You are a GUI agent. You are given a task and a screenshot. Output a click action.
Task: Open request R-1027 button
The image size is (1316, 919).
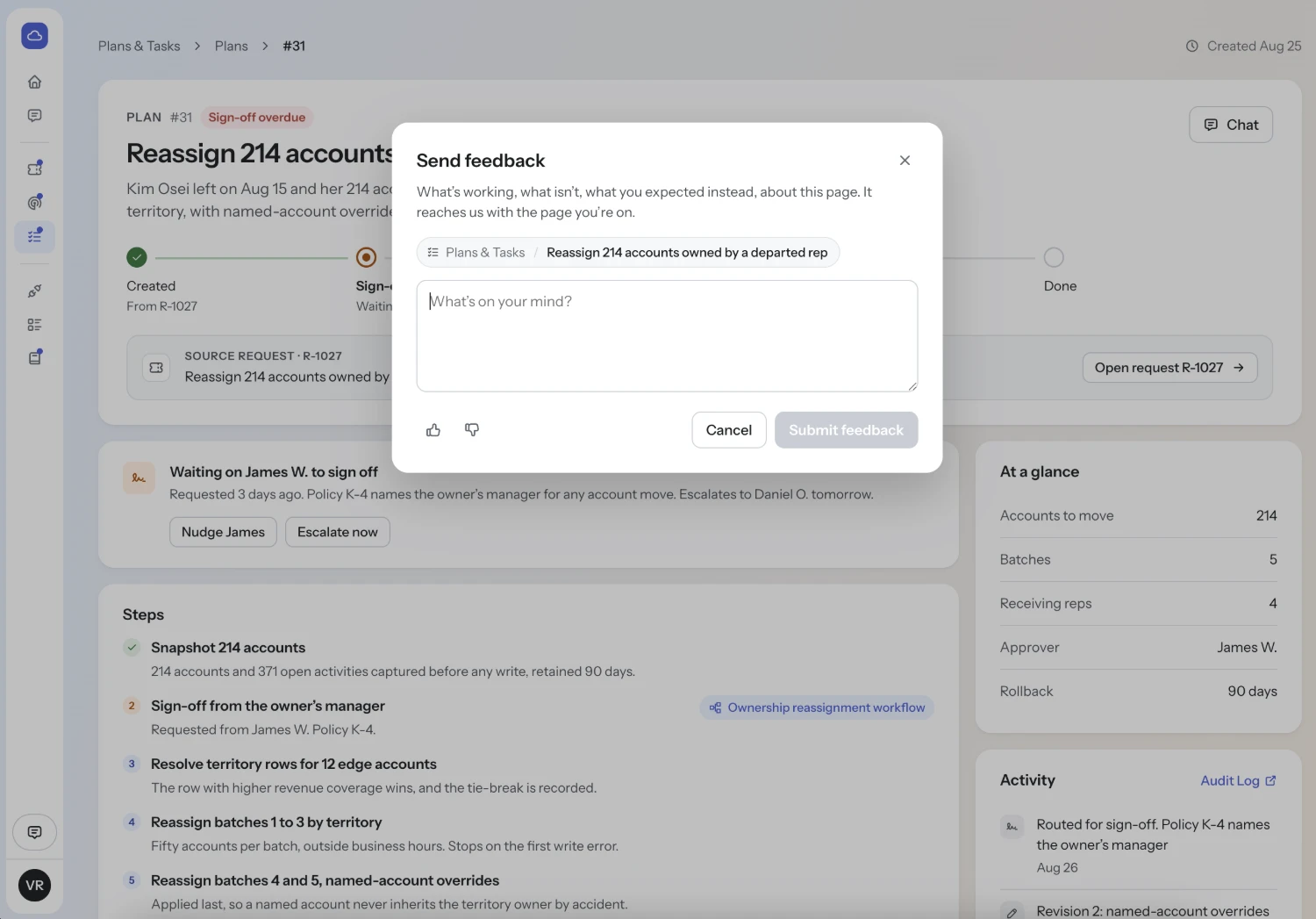point(1169,368)
